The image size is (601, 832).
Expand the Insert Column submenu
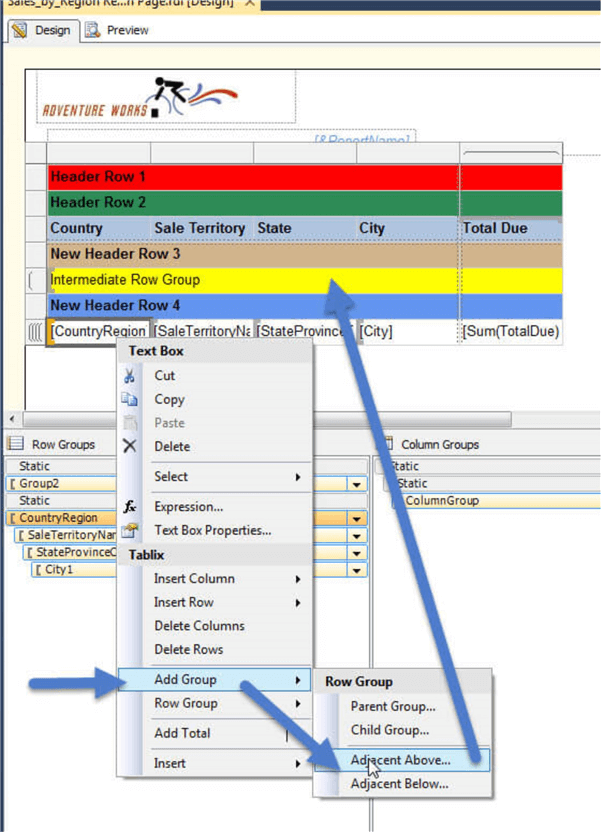(x=214, y=578)
